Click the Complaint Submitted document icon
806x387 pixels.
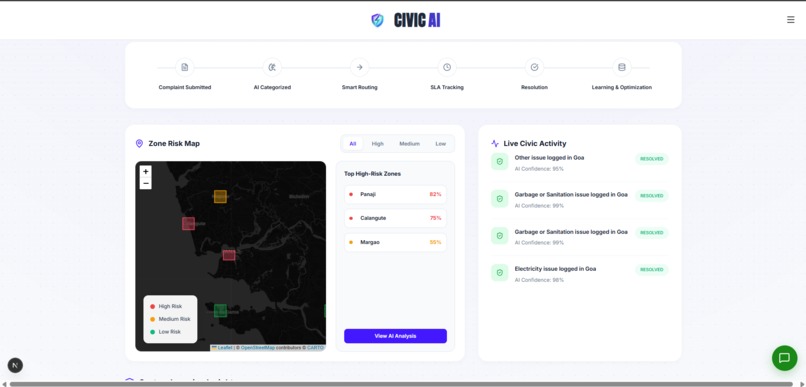(185, 67)
